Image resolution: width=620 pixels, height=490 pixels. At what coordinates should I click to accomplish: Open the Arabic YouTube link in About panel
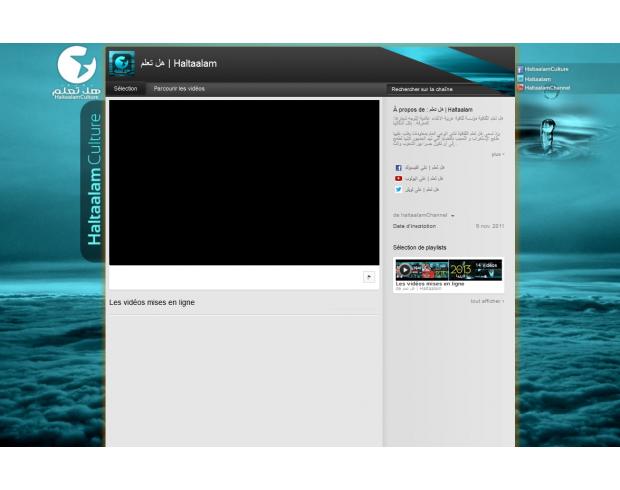tap(424, 179)
